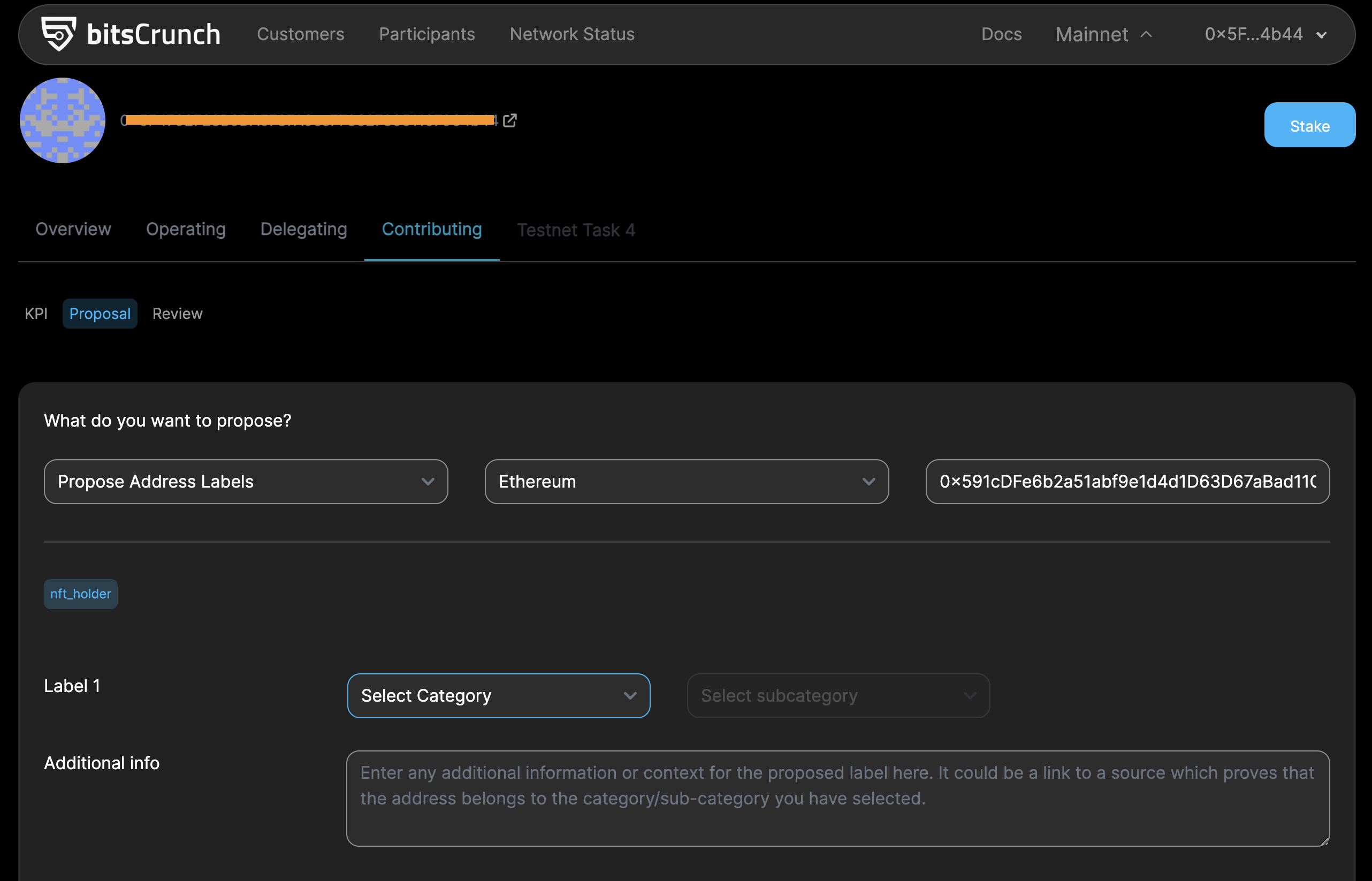Image resolution: width=1372 pixels, height=881 pixels.
Task: Click the Stake button
Action: point(1310,125)
